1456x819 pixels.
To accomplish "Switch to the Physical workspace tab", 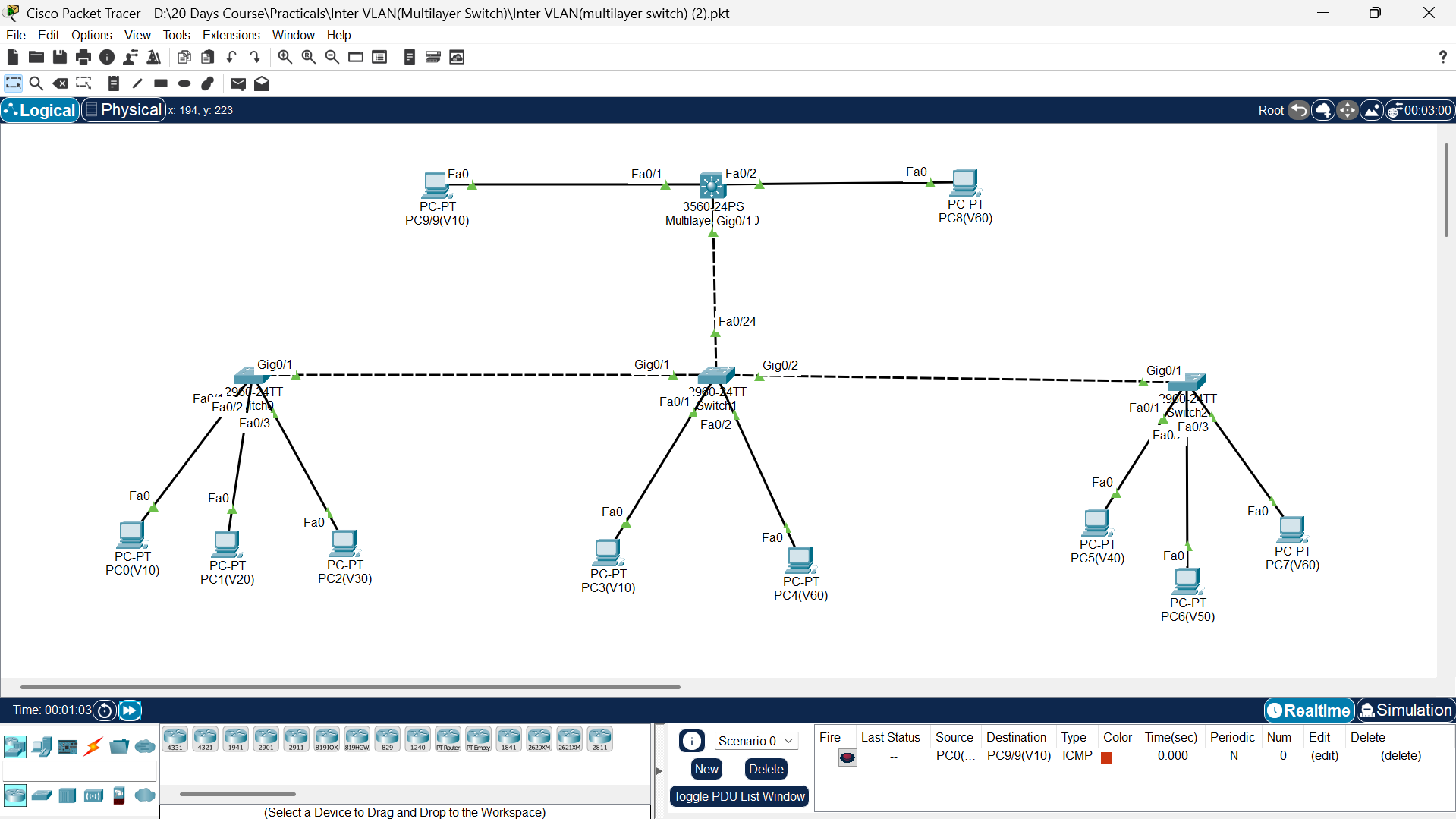I will click(x=123, y=109).
